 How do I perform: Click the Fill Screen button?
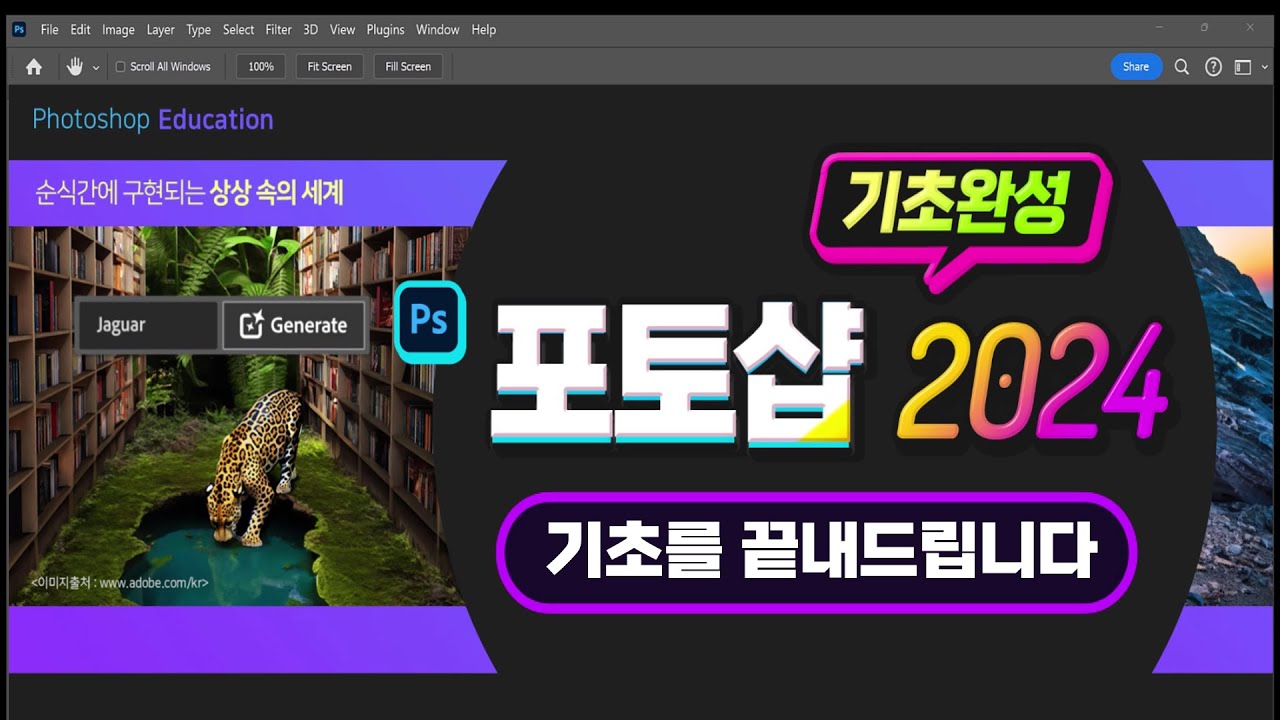[x=408, y=67]
